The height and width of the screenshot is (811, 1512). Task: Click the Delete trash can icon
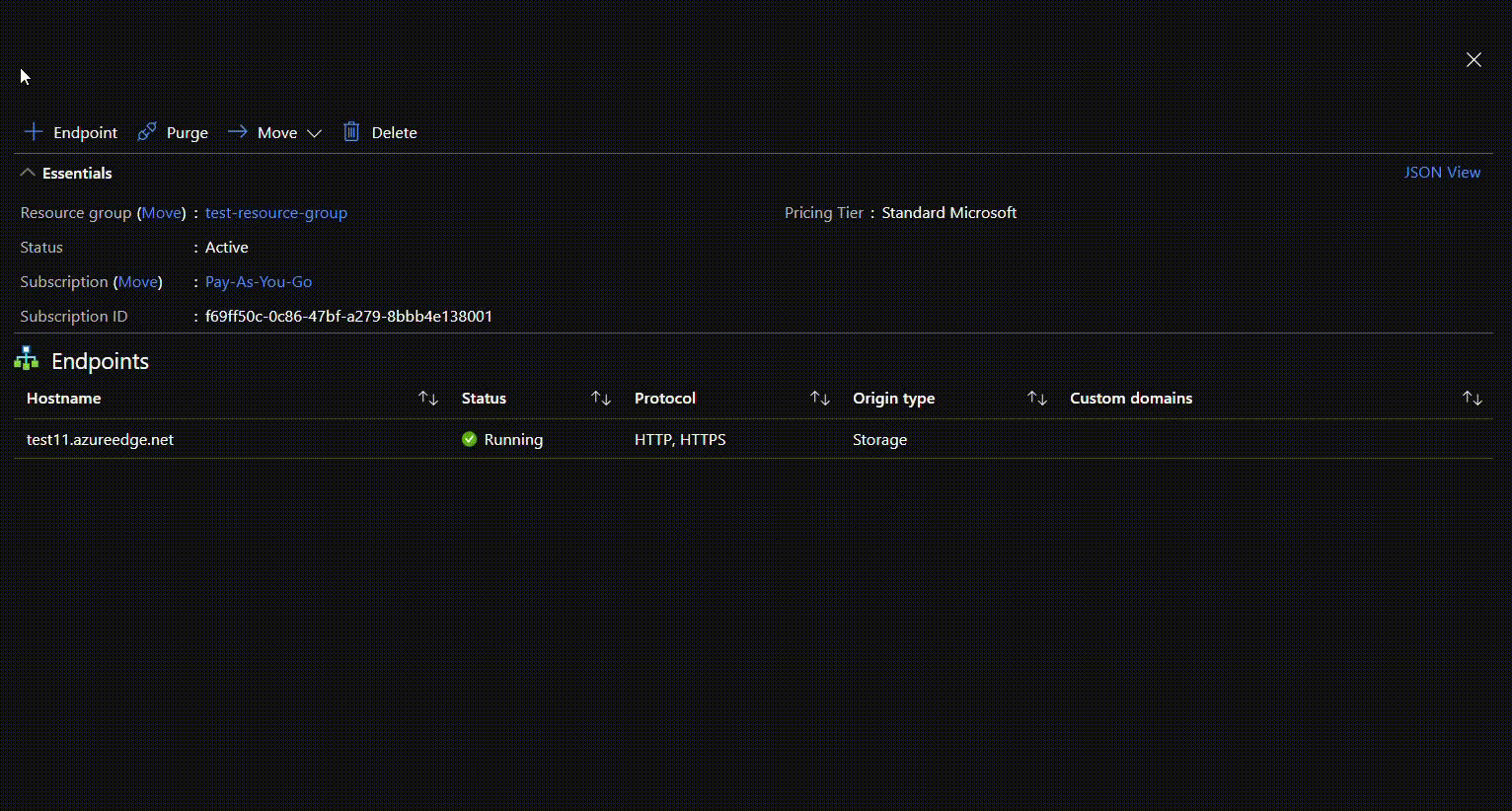click(351, 132)
